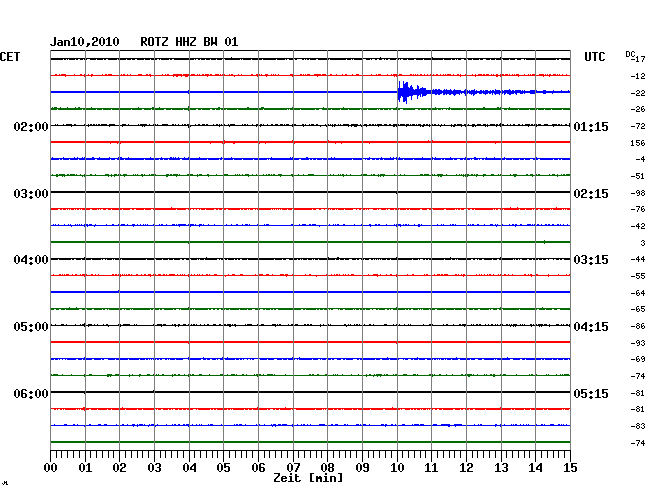Click the DC value -93
Screen dimensions: 650x494
(638, 344)
